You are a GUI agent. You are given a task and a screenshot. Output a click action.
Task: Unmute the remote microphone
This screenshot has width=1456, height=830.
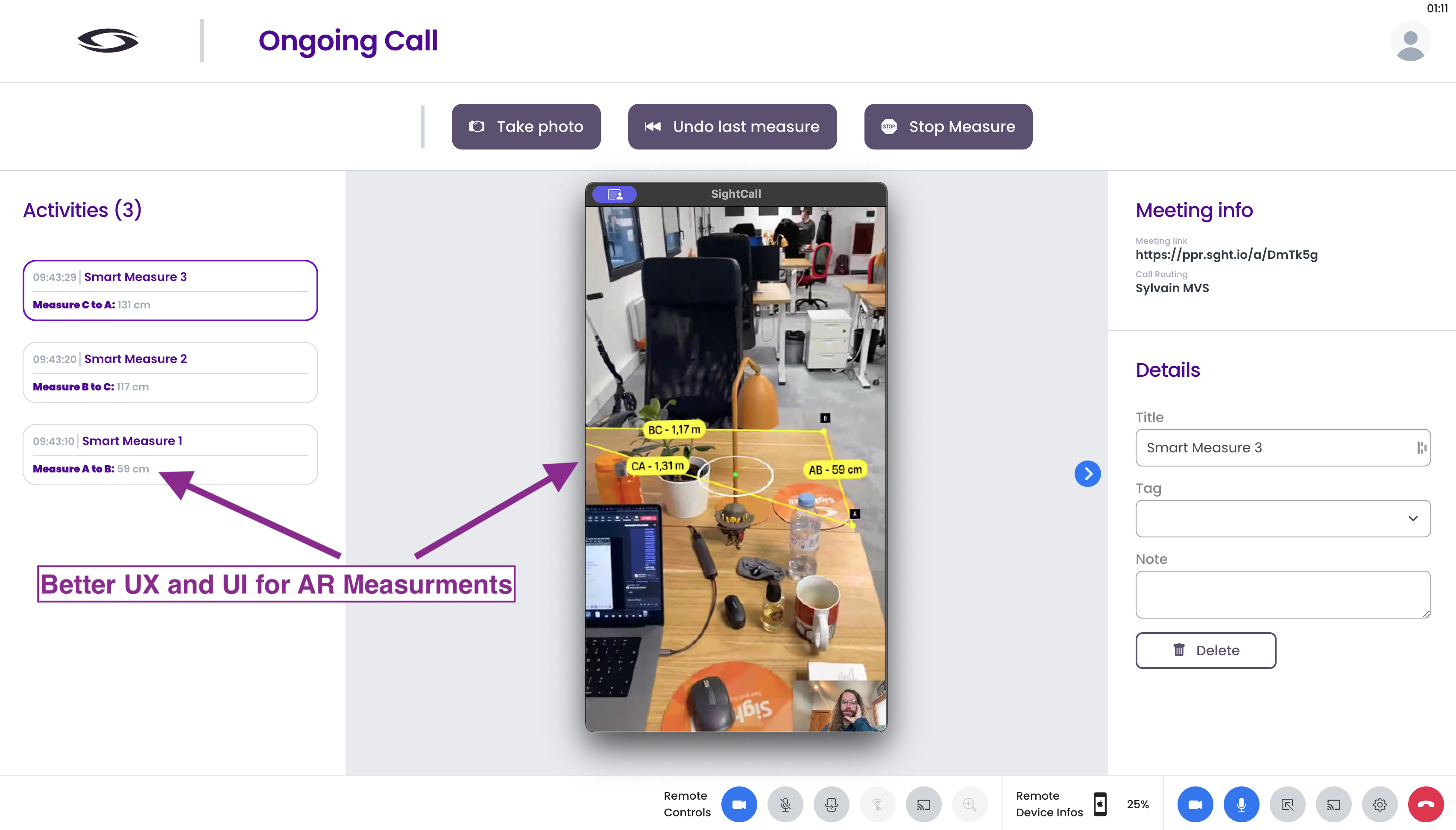(785, 804)
